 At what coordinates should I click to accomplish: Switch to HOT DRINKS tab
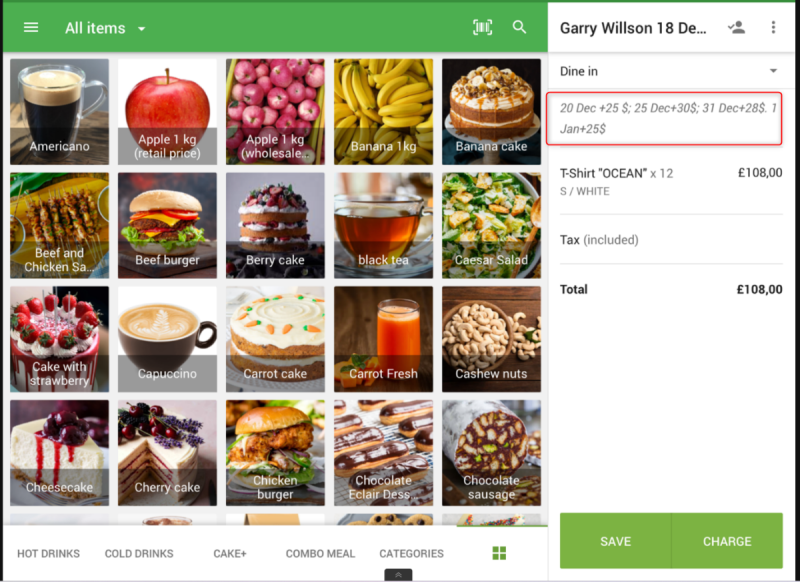tap(48, 553)
